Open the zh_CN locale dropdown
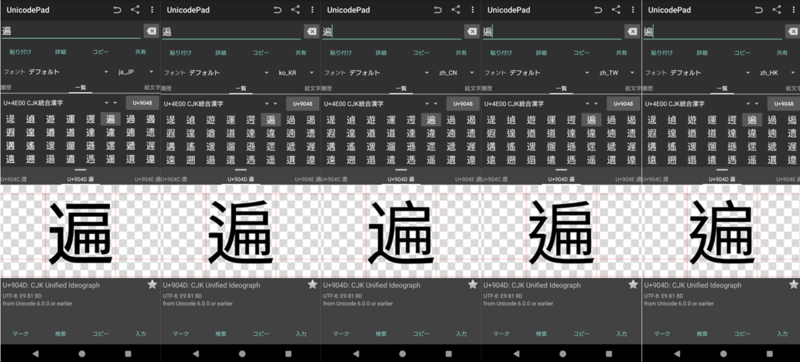Screen dimensions: 800x362 coord(456,72)
